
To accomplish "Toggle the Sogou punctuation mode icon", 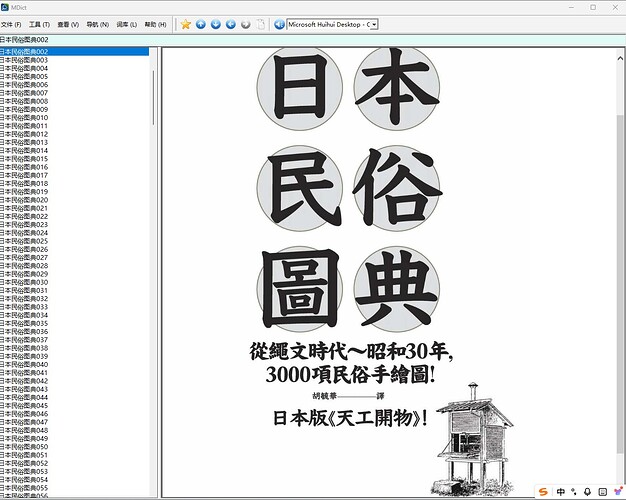I will (x=574, y=492).
